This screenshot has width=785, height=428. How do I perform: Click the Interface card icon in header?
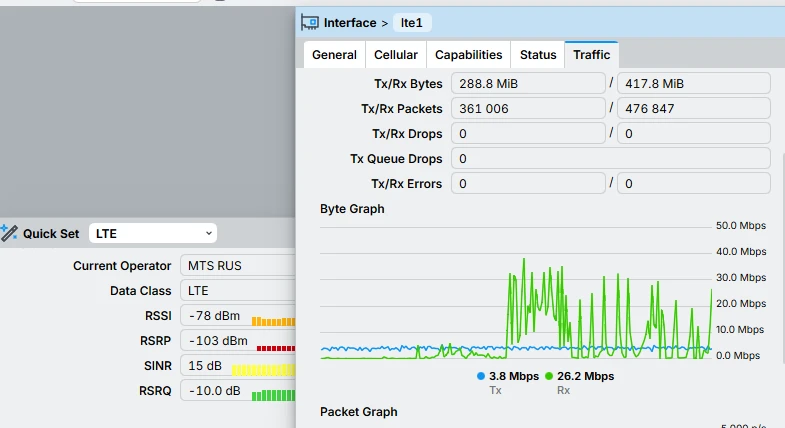pyautogui.click(x=309, y=23)
